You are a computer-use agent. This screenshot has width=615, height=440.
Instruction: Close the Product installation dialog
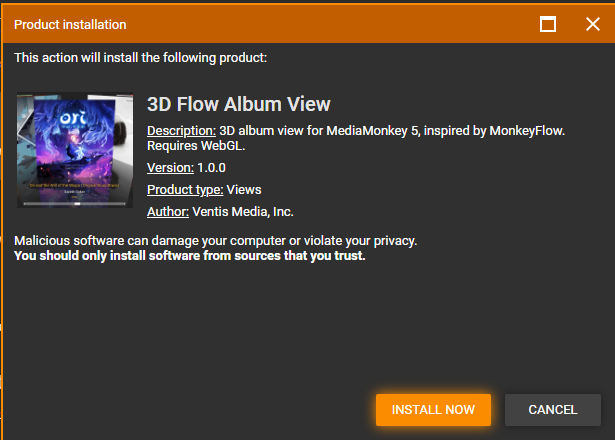592,24
